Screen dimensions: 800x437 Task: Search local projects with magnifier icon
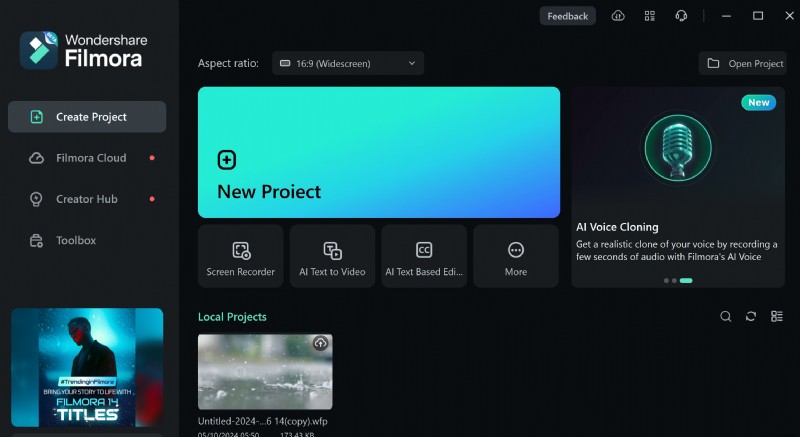tap(726, 317)
